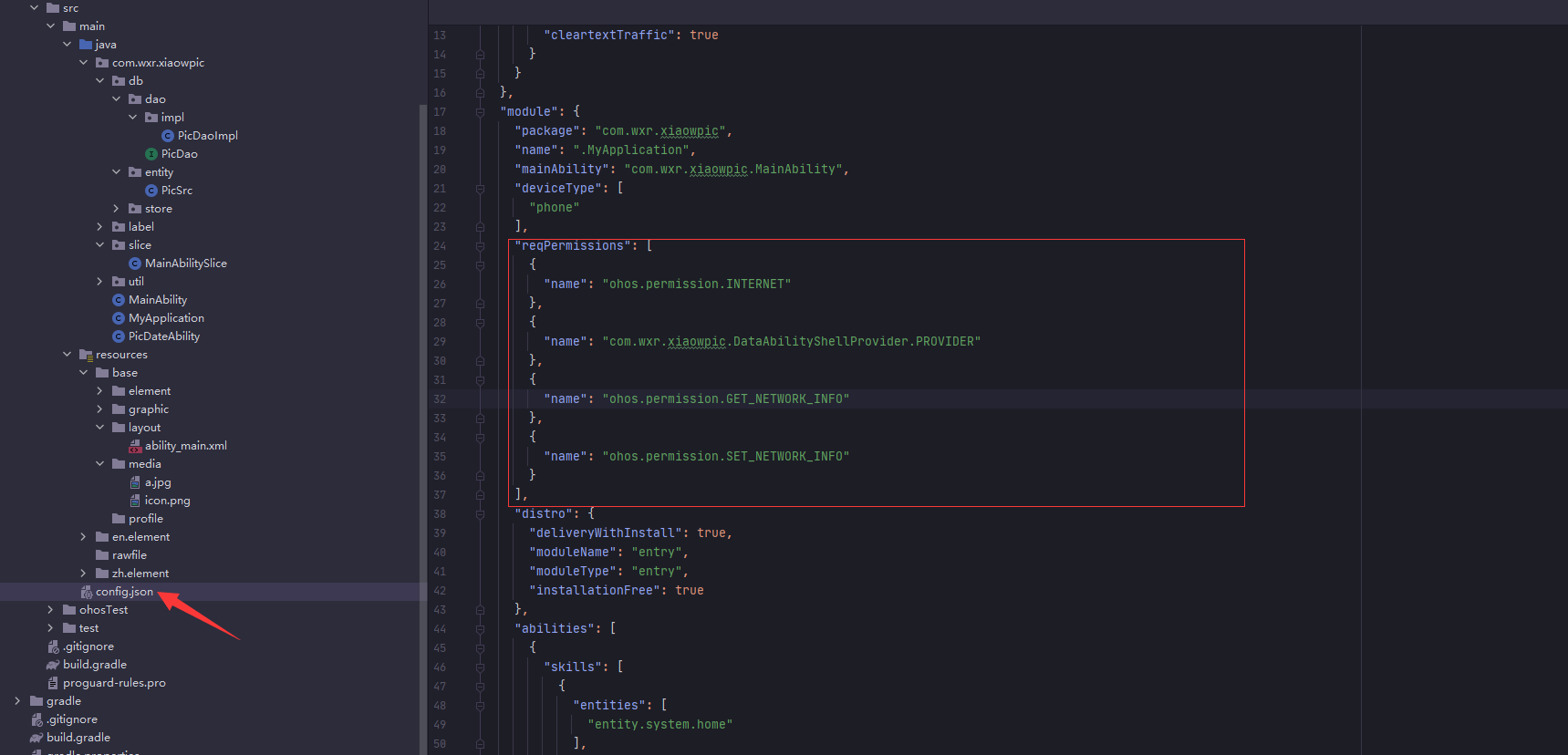Click fold marker on line 44 abilities

(480, 629)
